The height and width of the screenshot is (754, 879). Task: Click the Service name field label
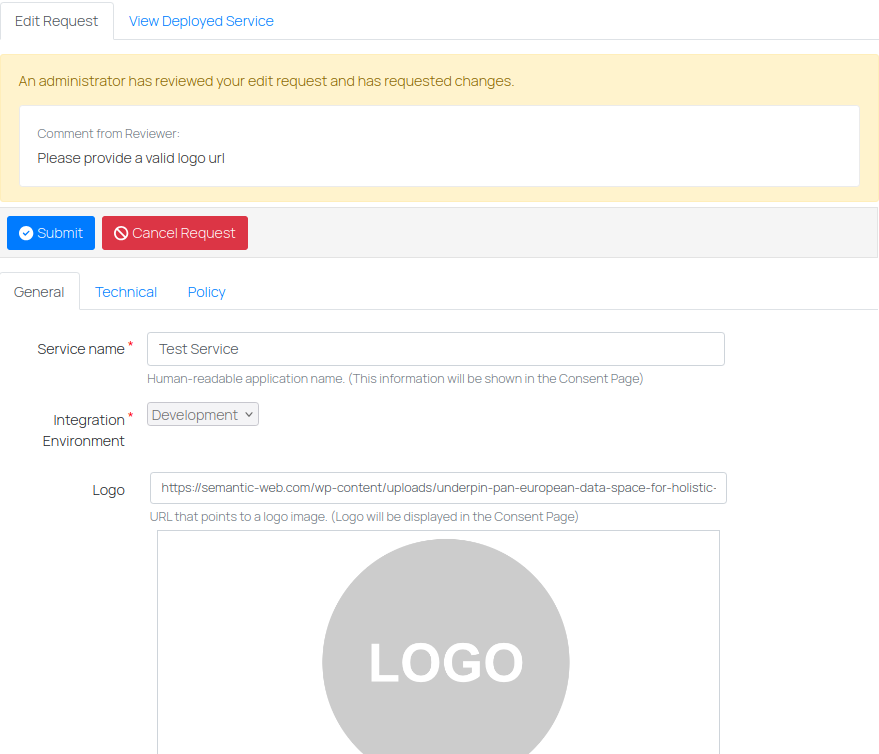(81, 349)
